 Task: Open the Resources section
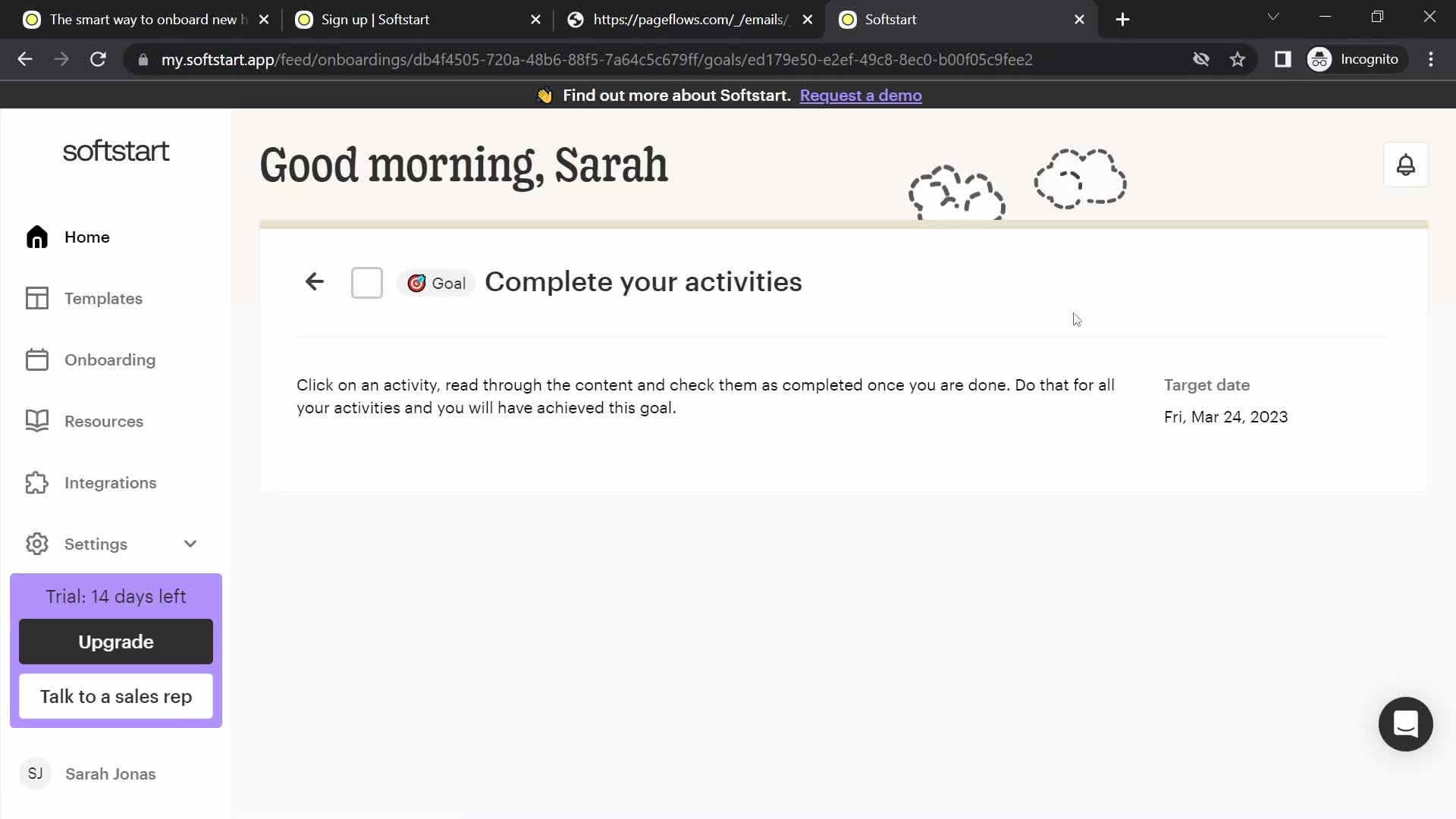(104, 421)
